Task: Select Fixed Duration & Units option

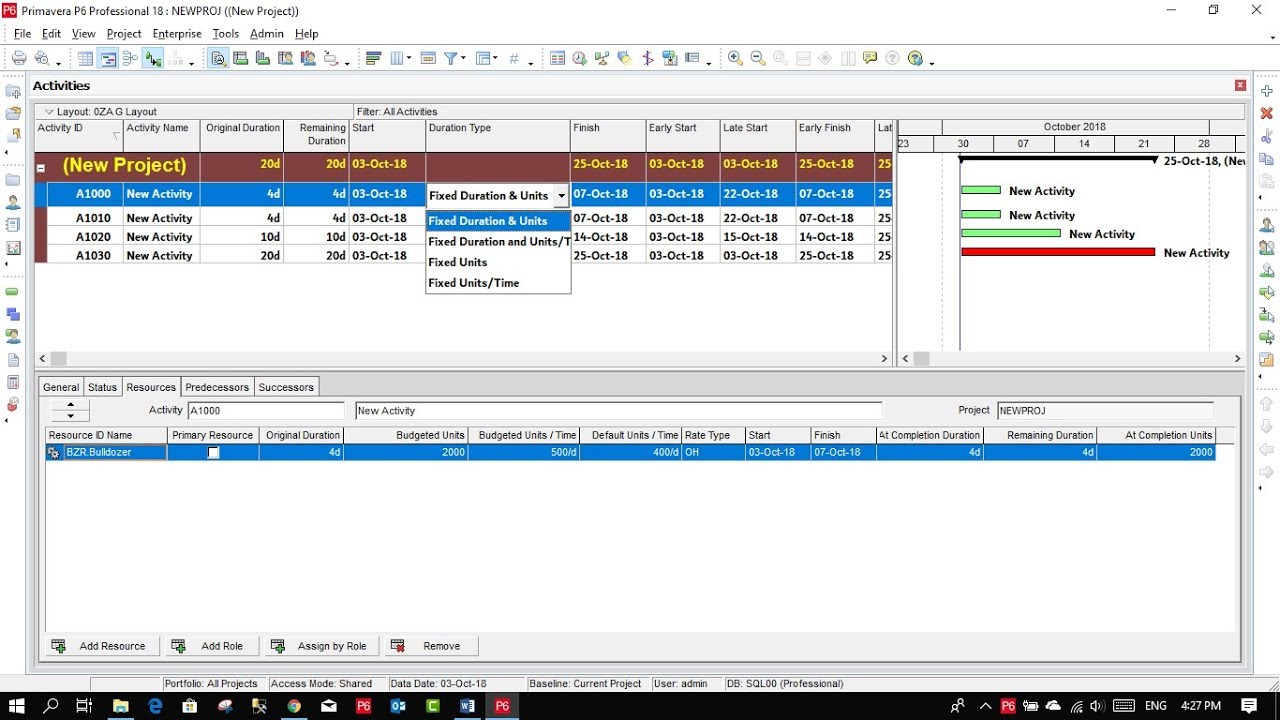Action: [x=498, y=221]
